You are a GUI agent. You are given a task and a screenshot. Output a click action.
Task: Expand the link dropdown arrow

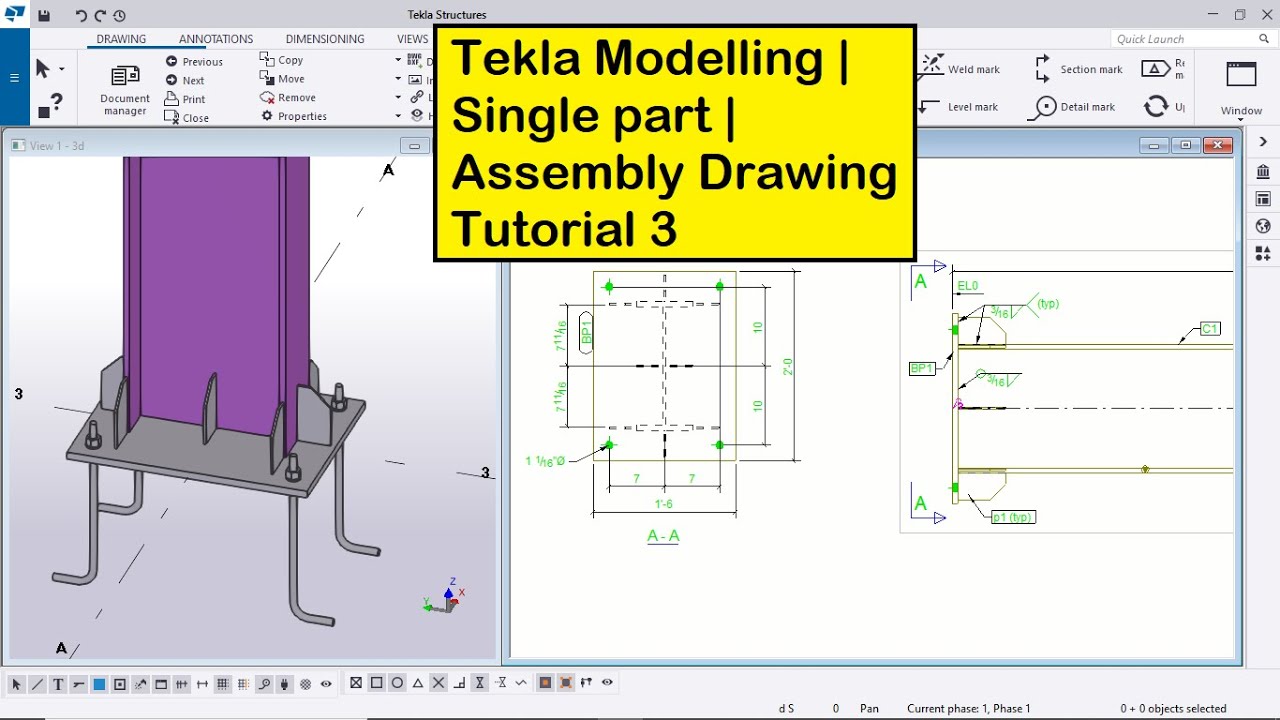click(398, 97)
